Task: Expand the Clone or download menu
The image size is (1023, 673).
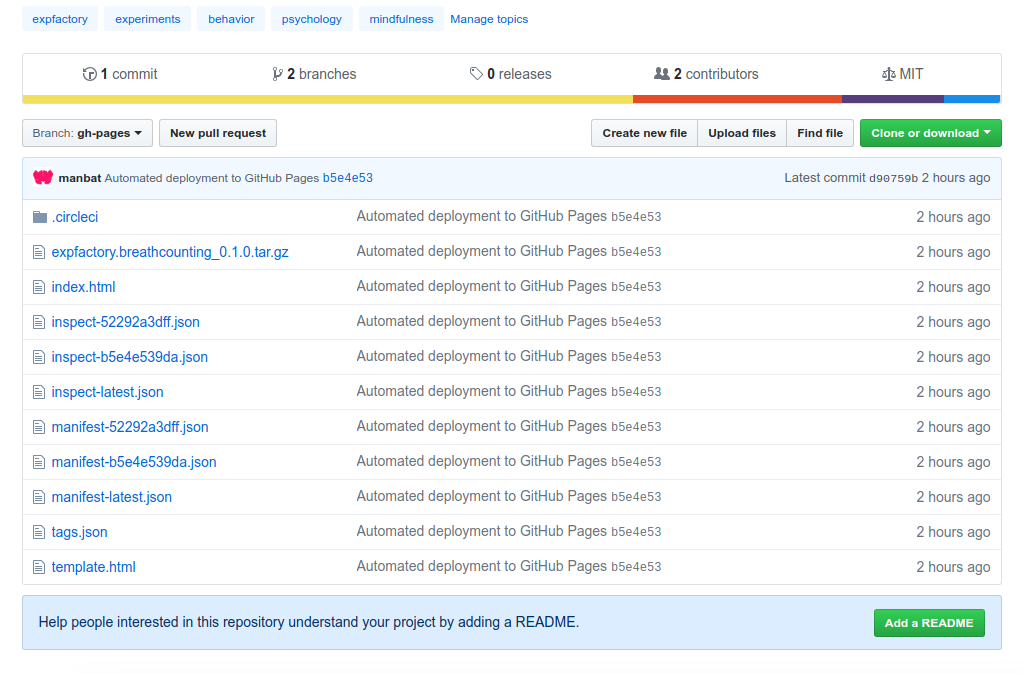Action: coord(930,133)
